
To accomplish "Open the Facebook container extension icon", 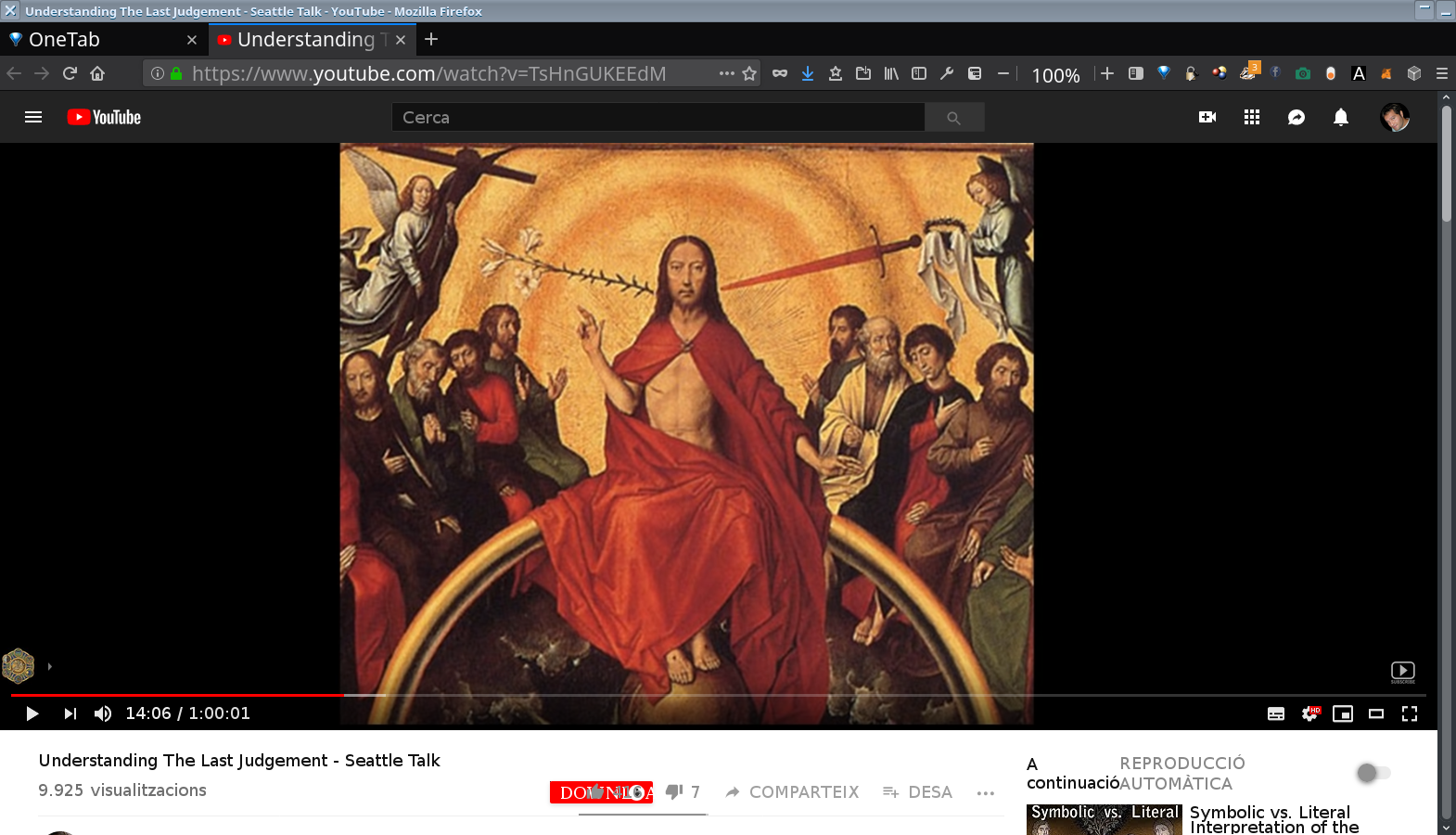I will point(1275,72).
